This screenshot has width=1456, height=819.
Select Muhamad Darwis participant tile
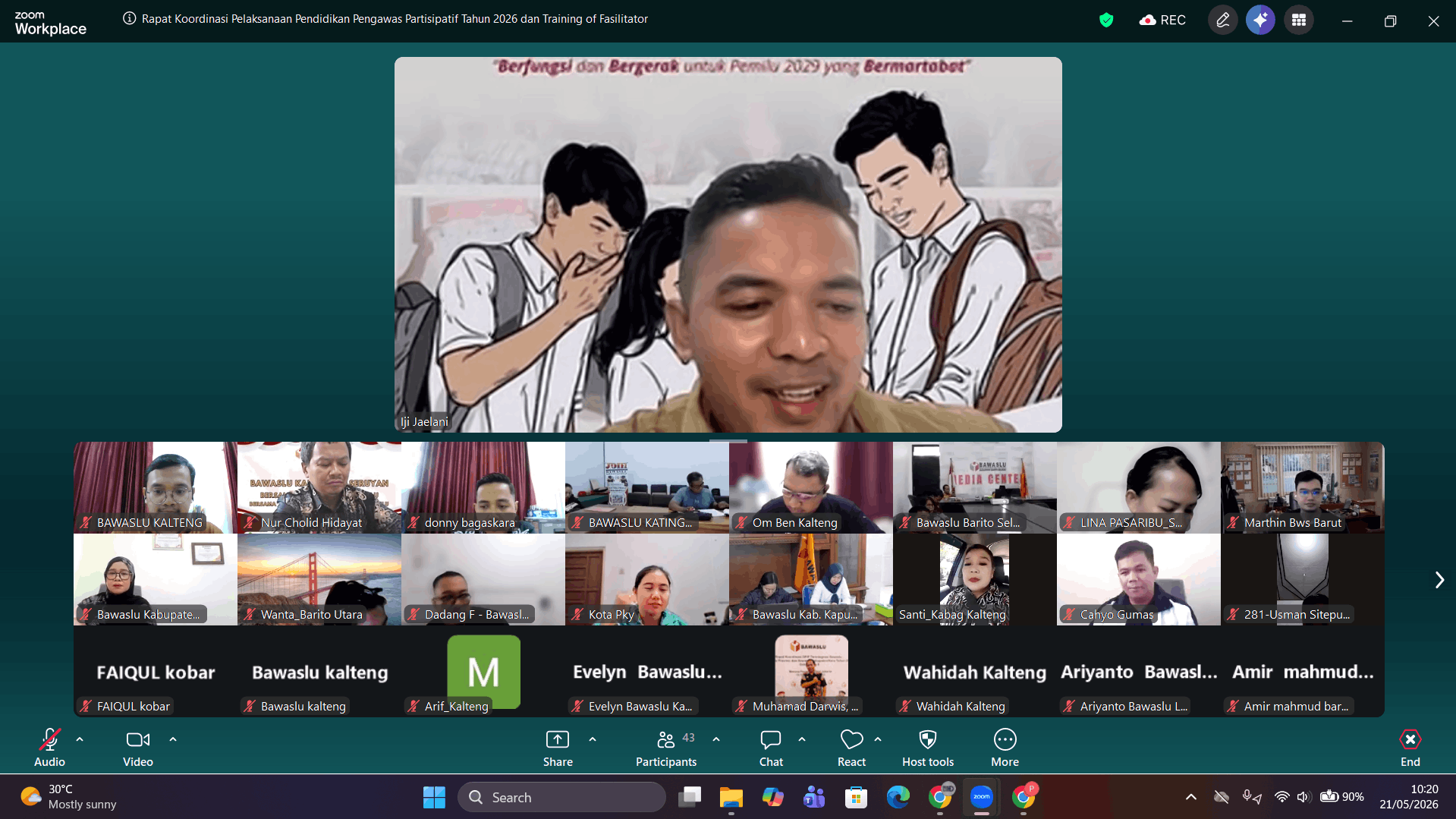[811, 671]
